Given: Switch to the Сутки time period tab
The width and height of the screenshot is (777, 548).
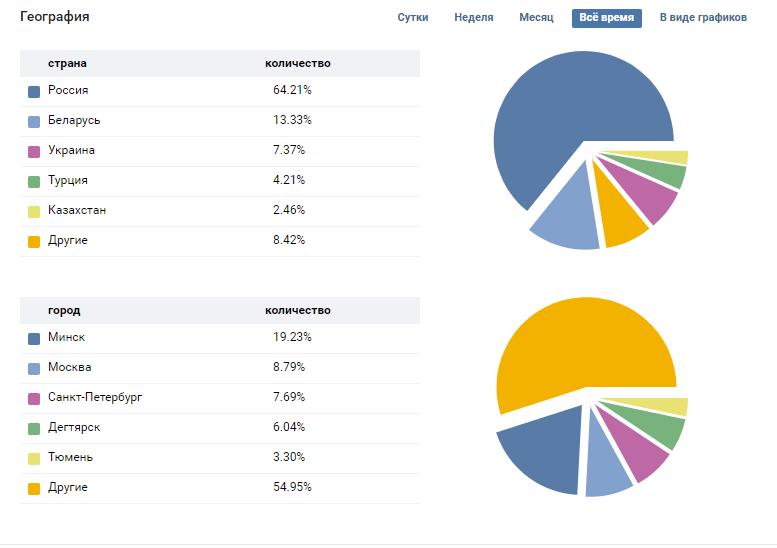Looking at the screenshot, I should 413,18.
